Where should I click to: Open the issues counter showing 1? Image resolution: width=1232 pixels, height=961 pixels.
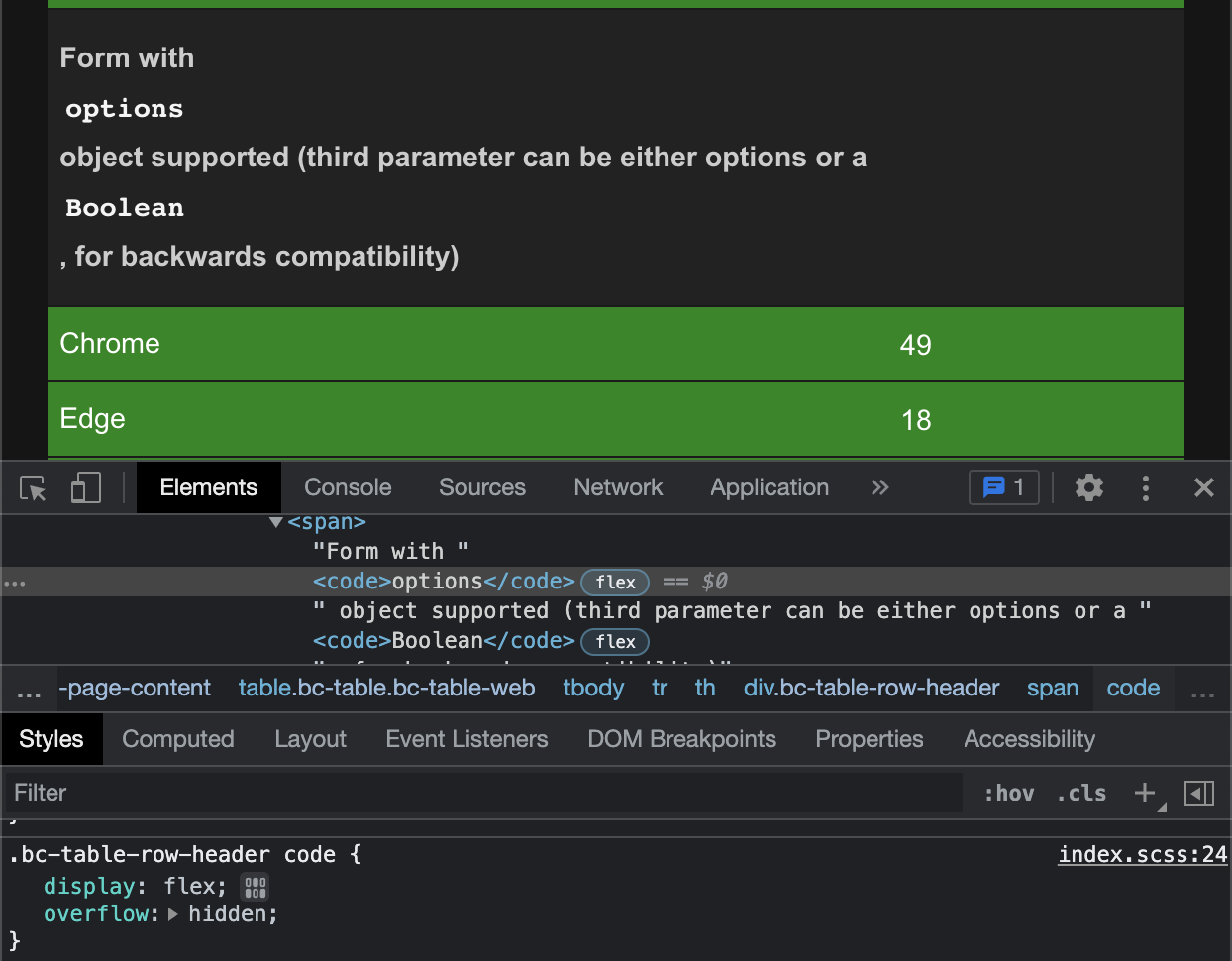(1004, 487)
